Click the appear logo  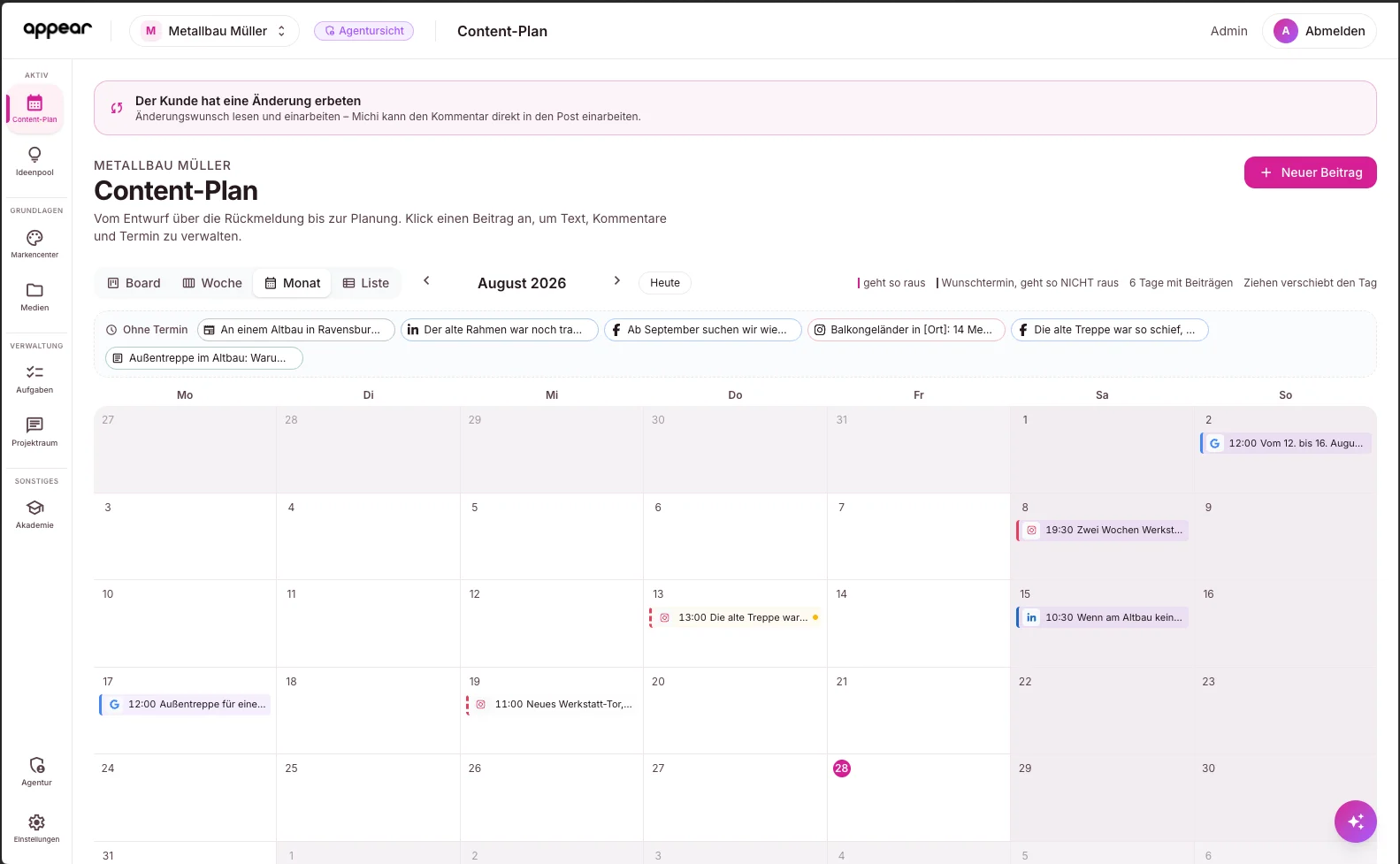click(x=57, y=30)
